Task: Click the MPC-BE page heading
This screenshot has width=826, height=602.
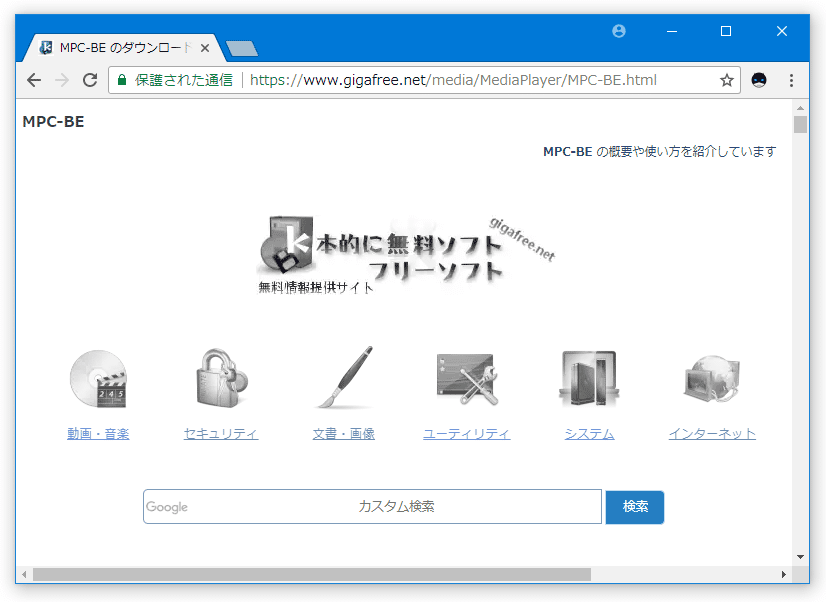Action: click(x=53, y=122)
